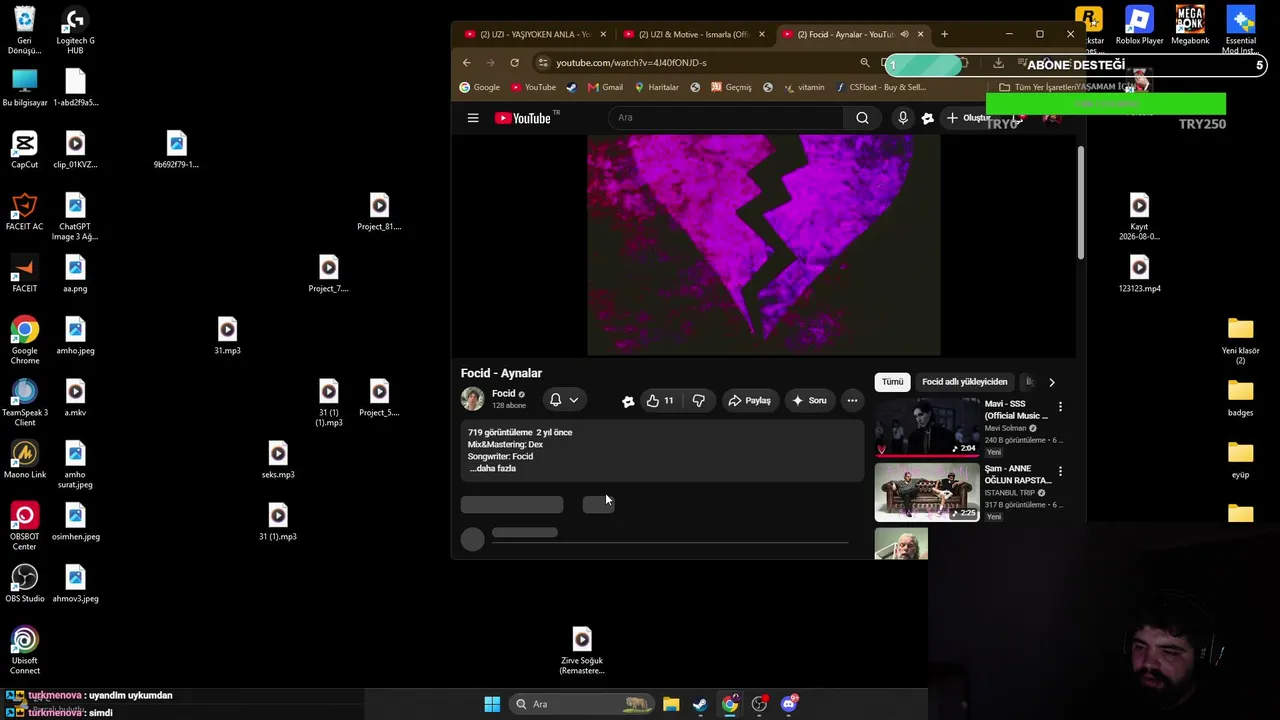Open the 'Mavi - SSS' video thumbnail
The width and height of the screenshot is (1280, 720).
coord(927,427)
